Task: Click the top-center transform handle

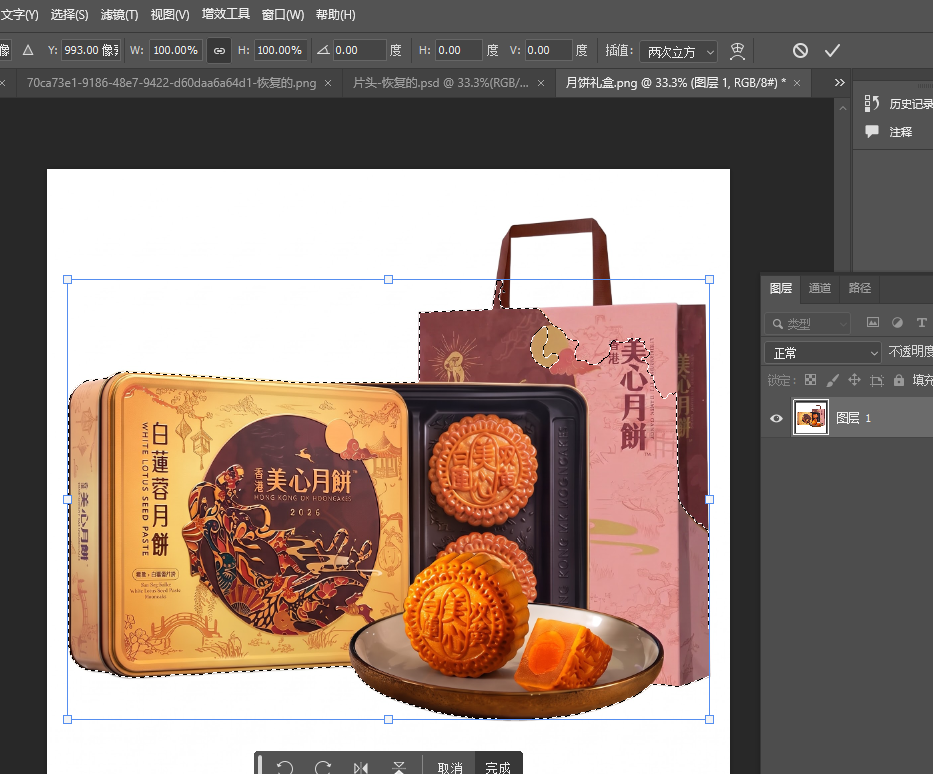Action: [389, 280]
